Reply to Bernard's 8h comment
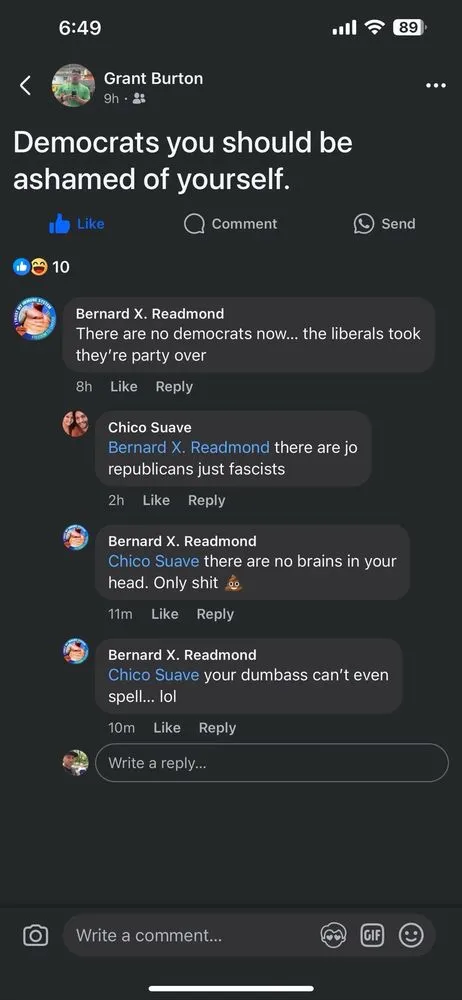The image size is (462, 1000). coord(174,386)
